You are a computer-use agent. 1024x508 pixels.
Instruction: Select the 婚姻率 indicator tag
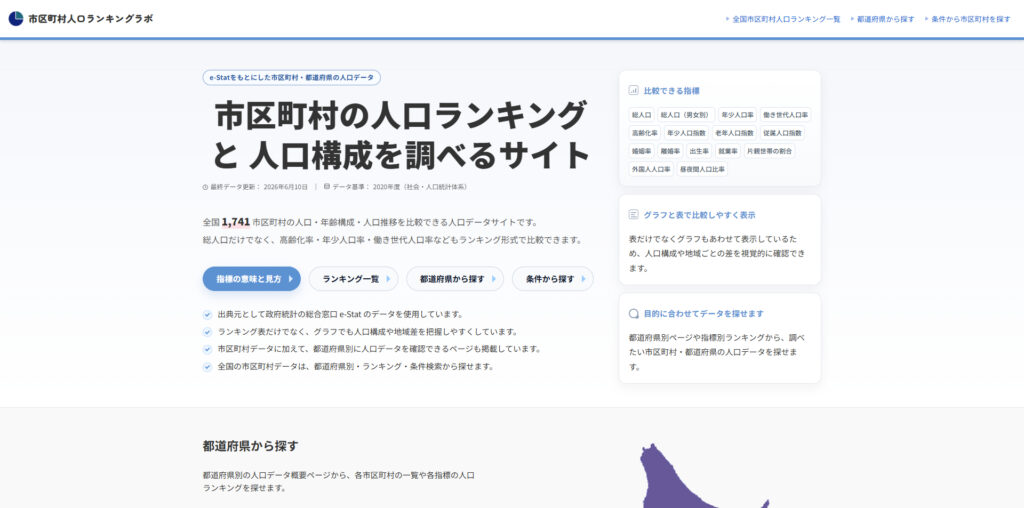coord(641,151)
